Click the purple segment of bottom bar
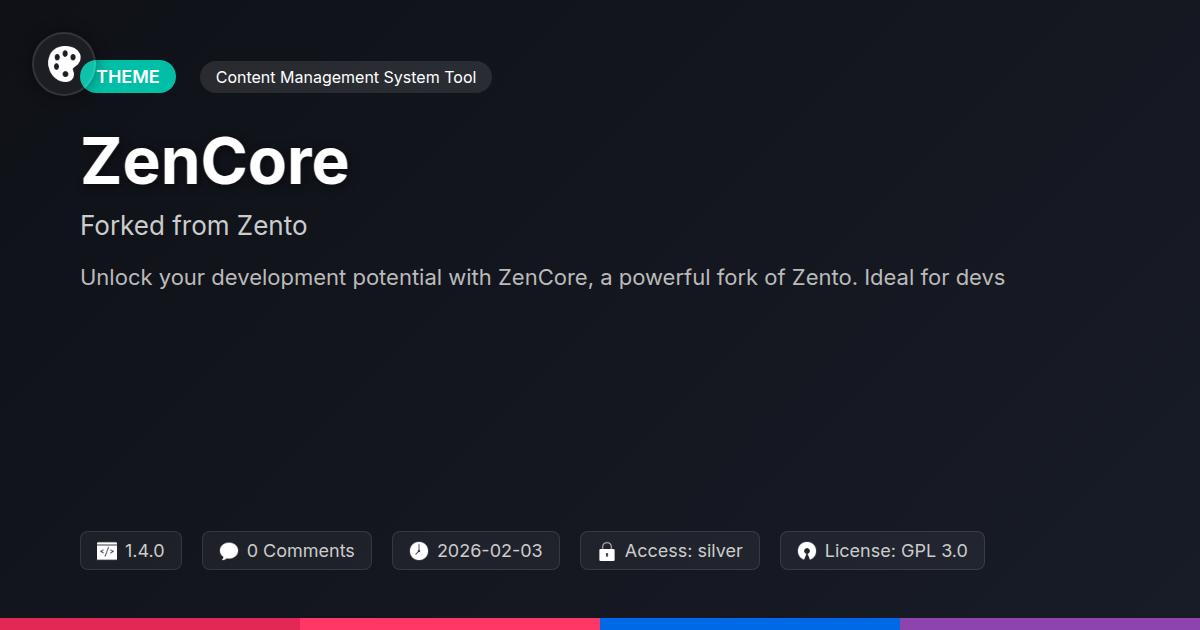 [x=1050, y=623]
